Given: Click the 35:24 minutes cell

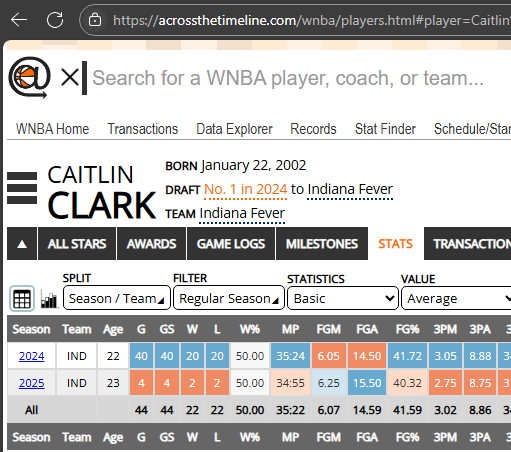Looking at the screenshot, I should coord(290,356).
